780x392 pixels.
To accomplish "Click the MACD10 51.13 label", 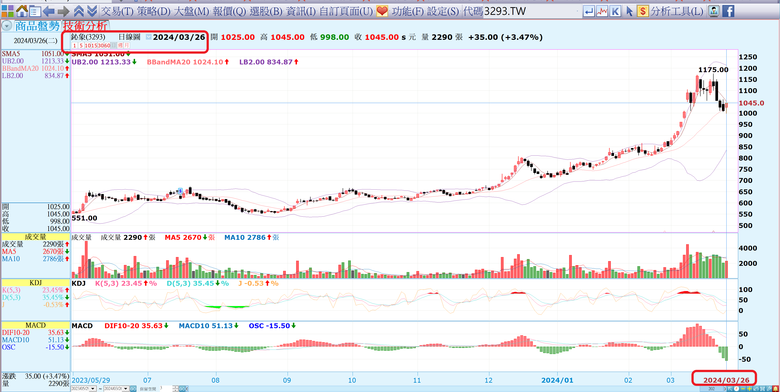I will tap(209, 326).
